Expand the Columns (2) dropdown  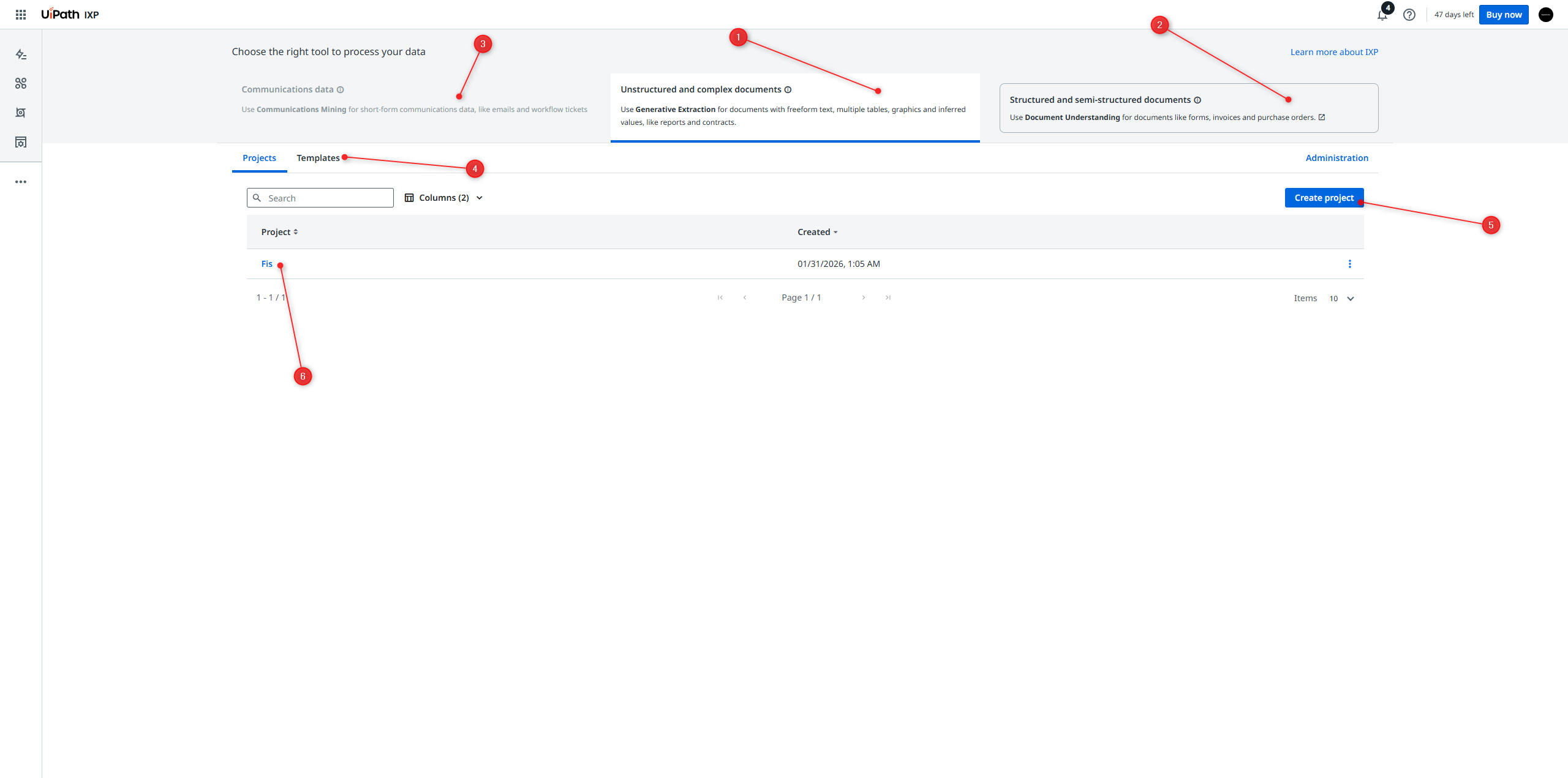(444, 198)
